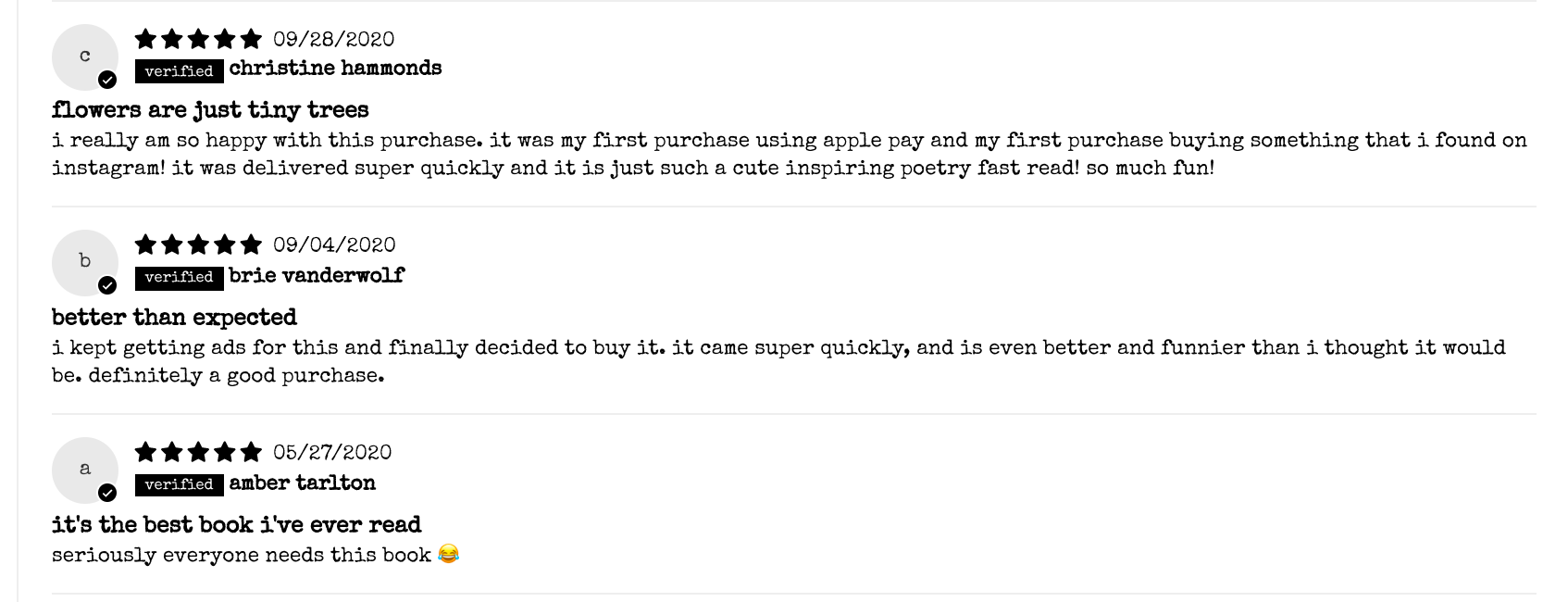The image size is (1568, 602).
Task: Click verified badge beside christine hammonds
Action: [180, 71]
